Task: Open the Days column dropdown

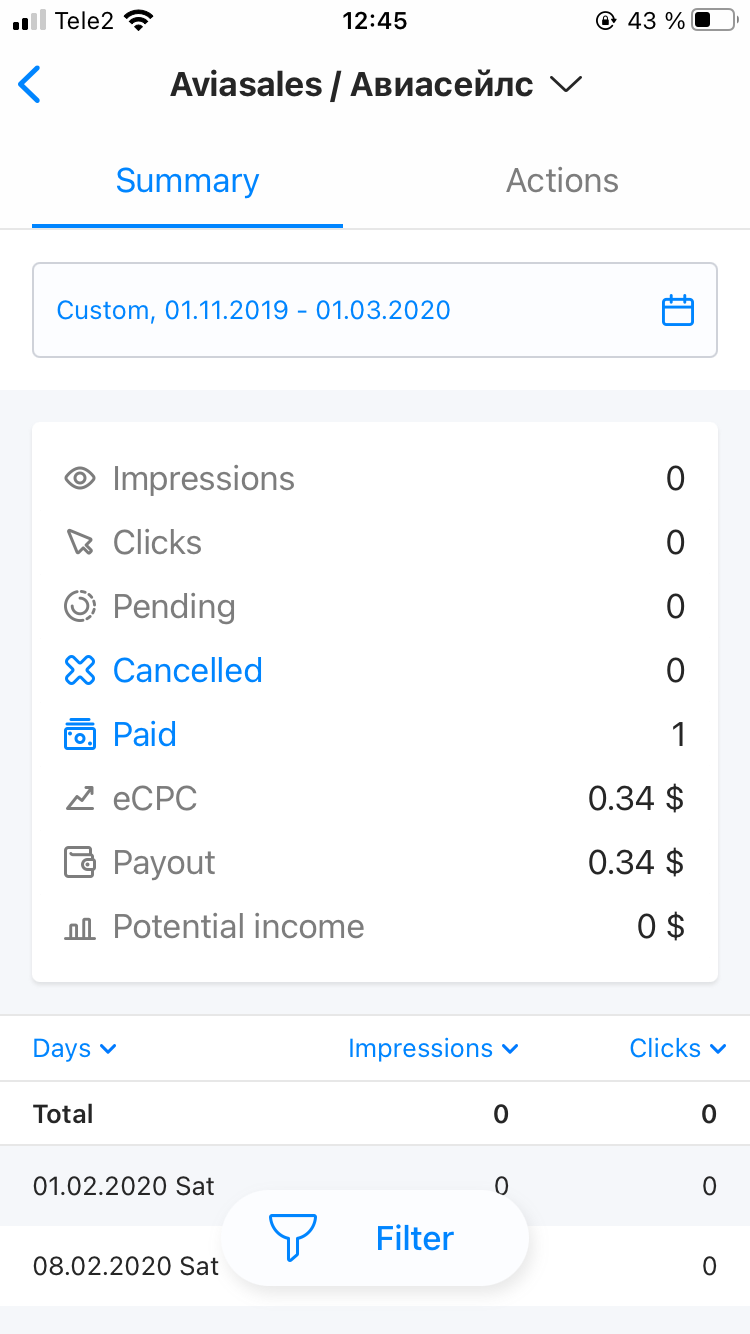Action: [x=75, y=1048]
